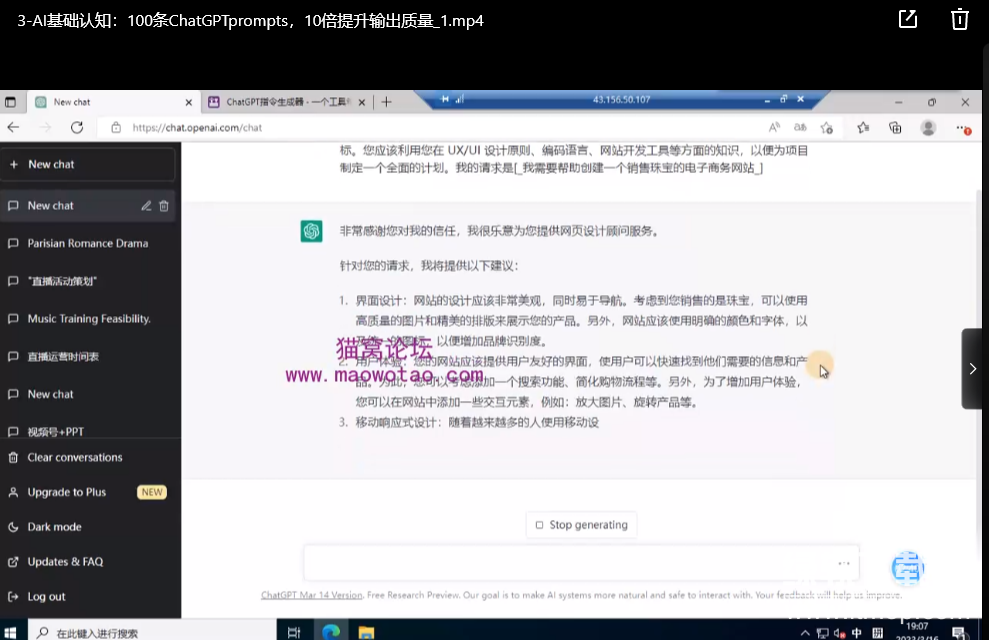Open the browser profile avatar icon
Viewport: 989px width, 640px height.
928,127
